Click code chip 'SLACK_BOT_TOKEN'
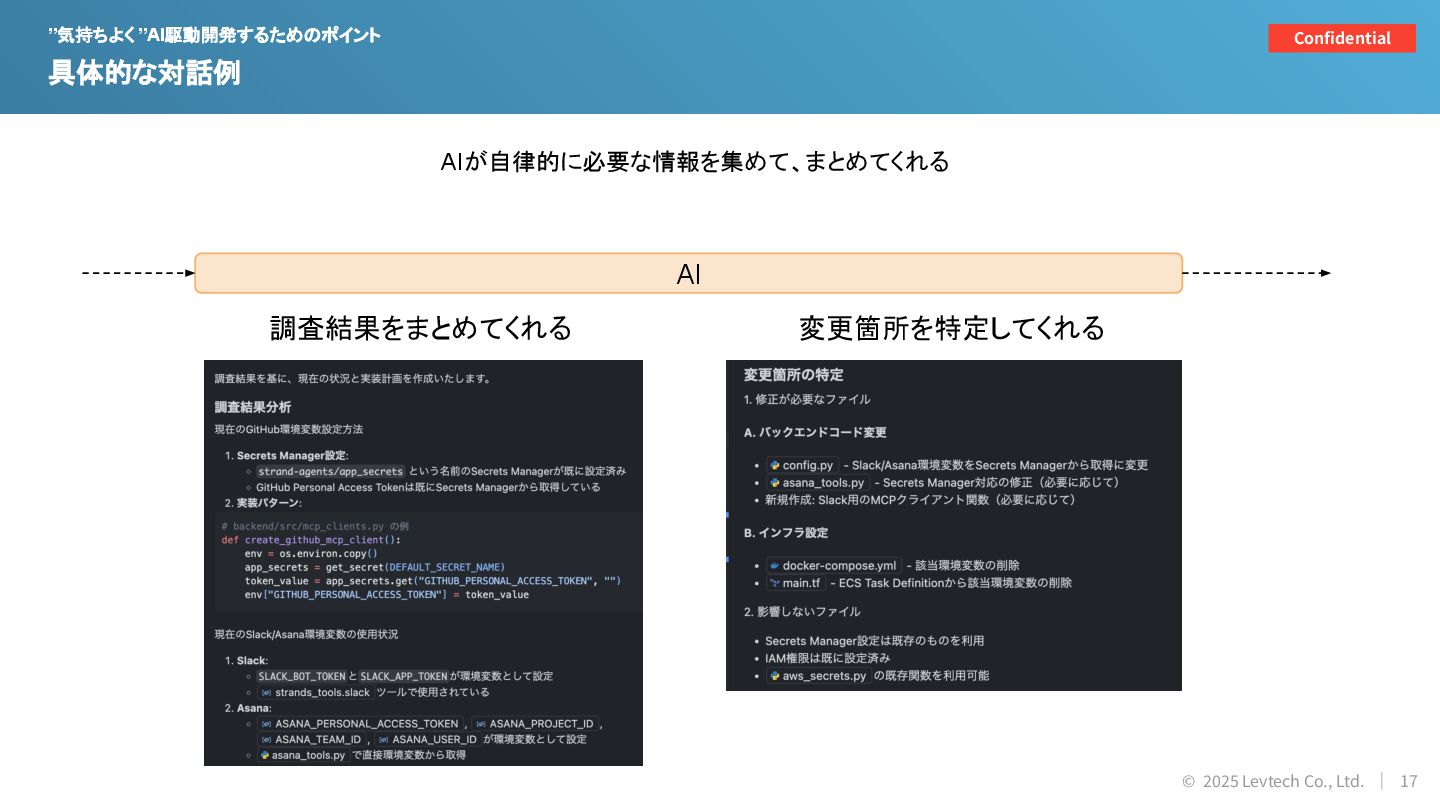The width and height of the screenshot is (1440, 810). click(302, 676)
